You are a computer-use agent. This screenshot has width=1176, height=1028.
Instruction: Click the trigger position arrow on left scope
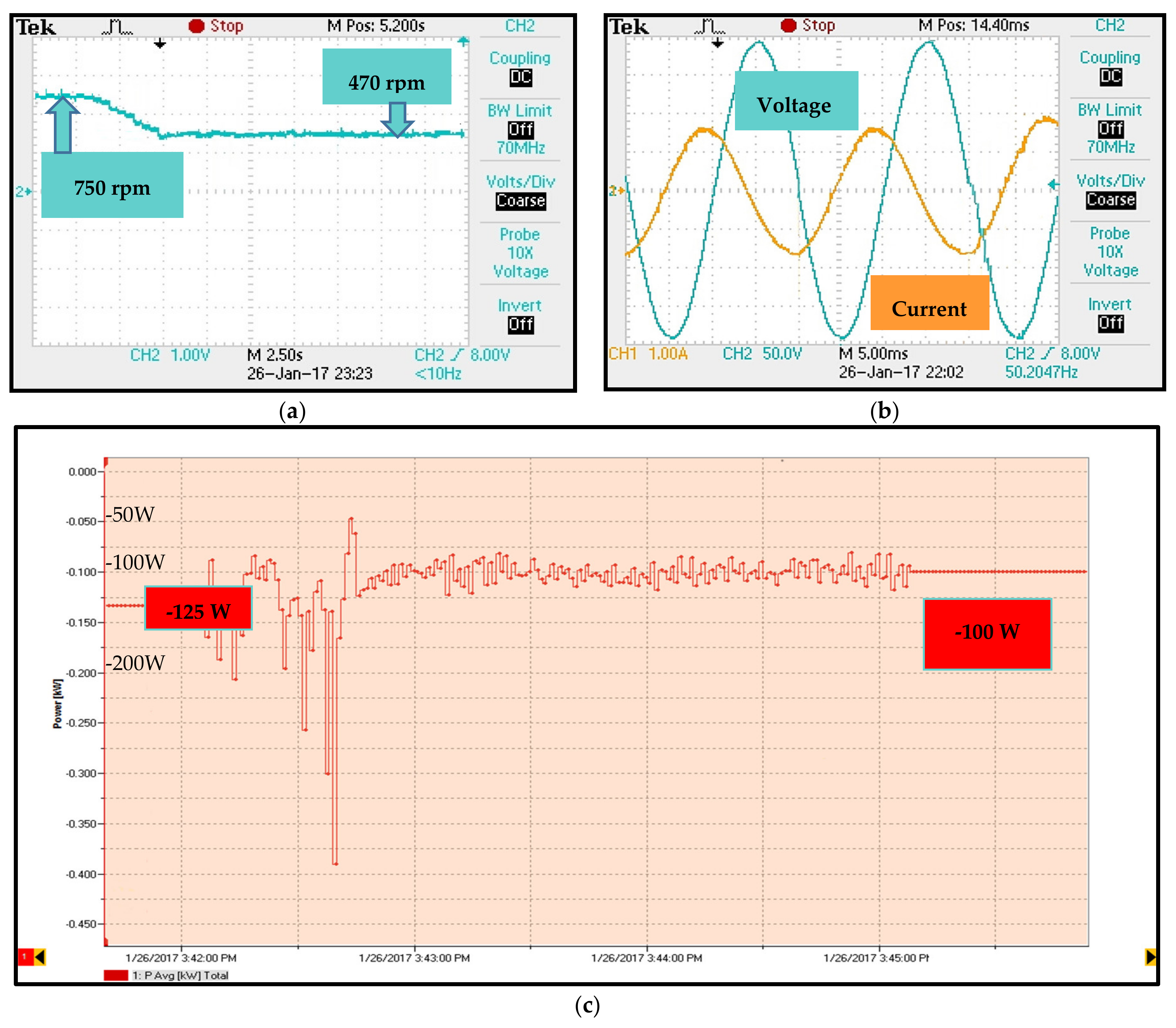tap(160, 43)
